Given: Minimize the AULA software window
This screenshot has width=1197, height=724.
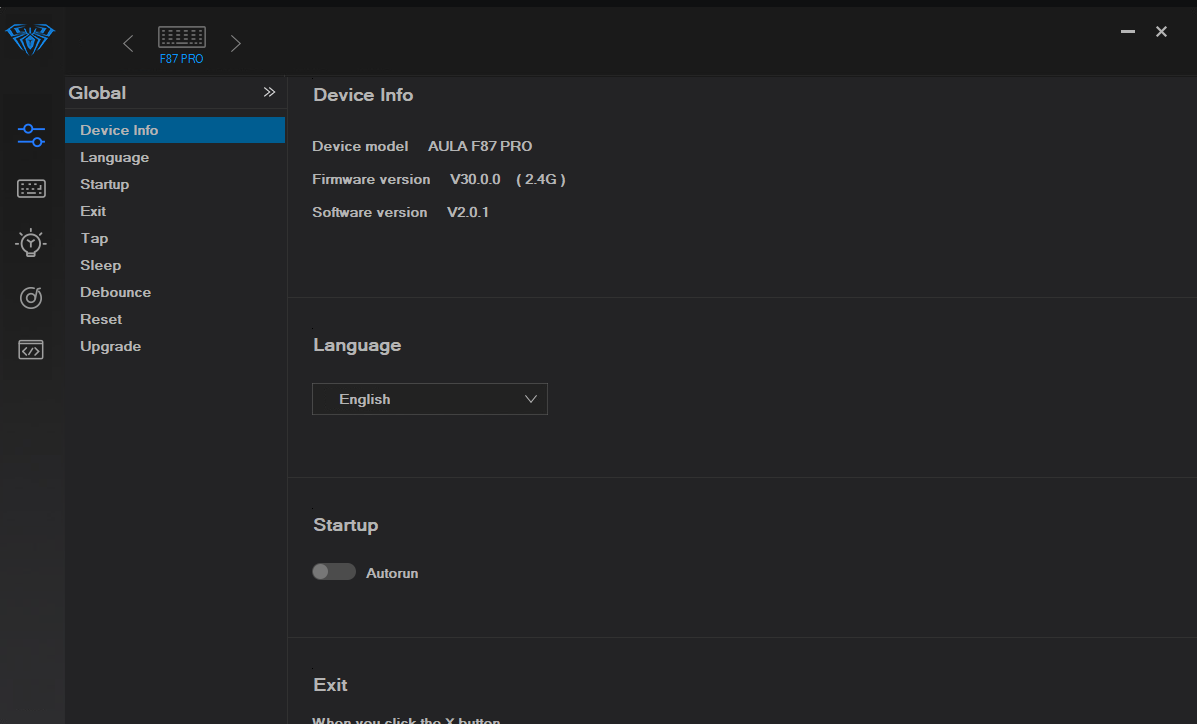Looking at the screenshot, I should click(1128, 31).
